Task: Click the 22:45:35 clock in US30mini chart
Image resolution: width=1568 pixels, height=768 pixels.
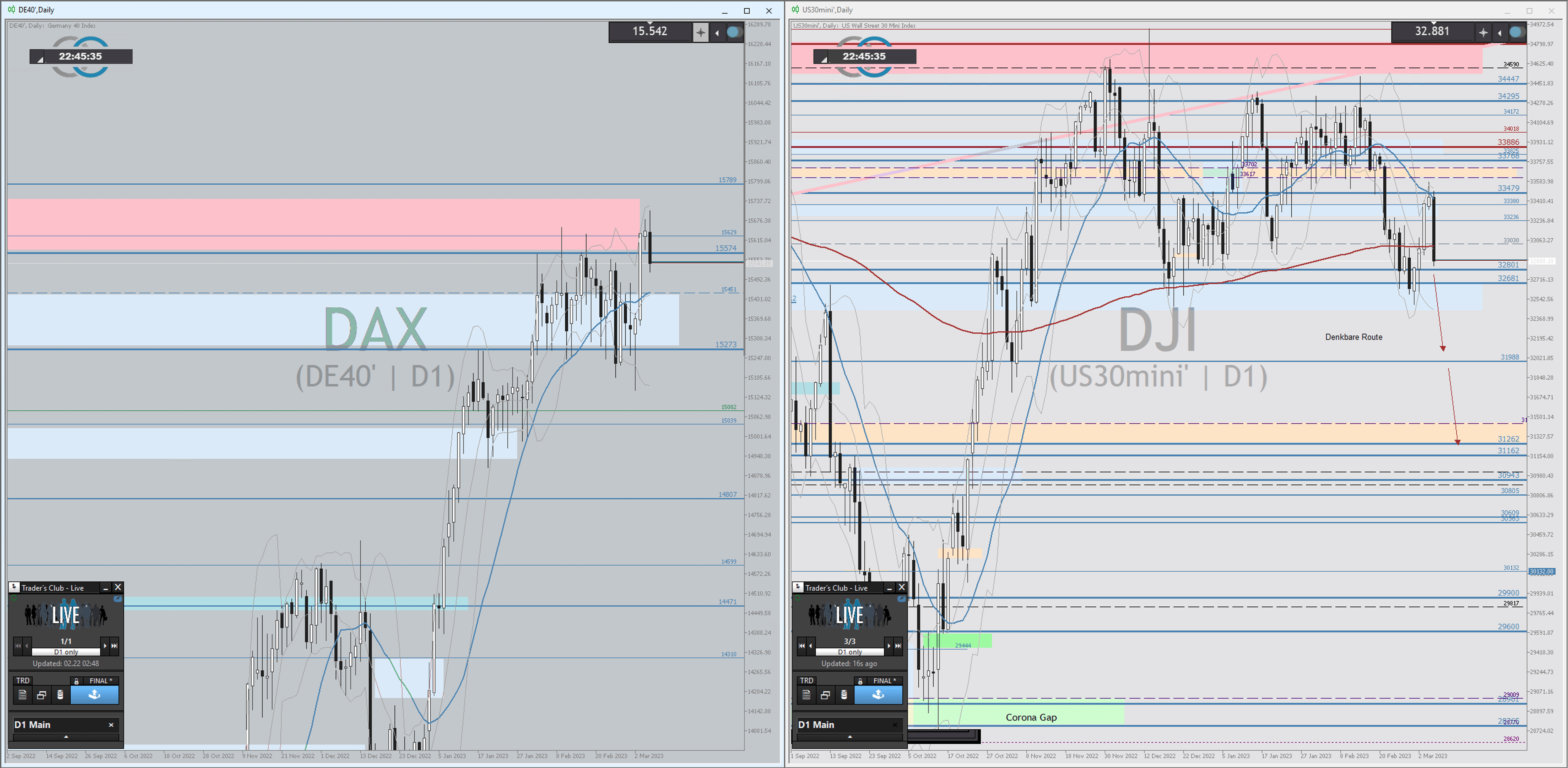Action: [864, 56]
